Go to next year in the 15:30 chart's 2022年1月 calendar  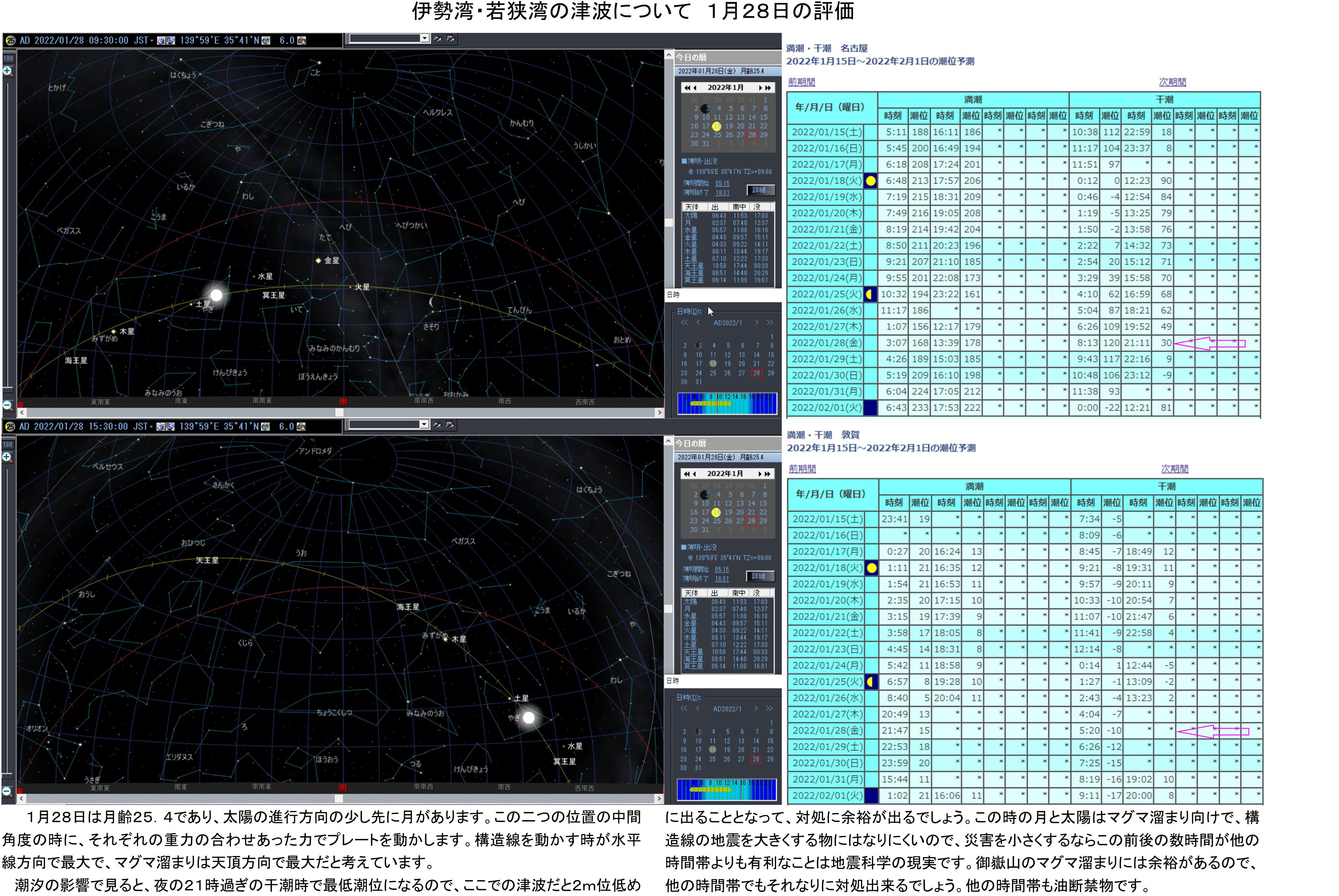[768, 474]
